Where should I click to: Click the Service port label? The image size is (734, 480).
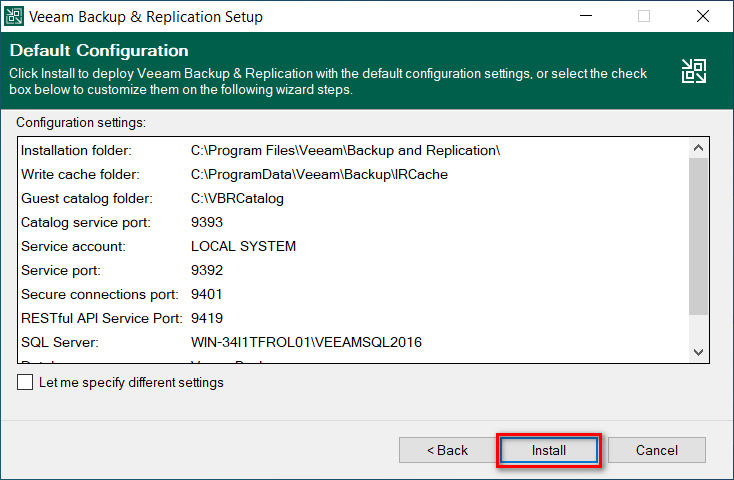pos(61,270)
